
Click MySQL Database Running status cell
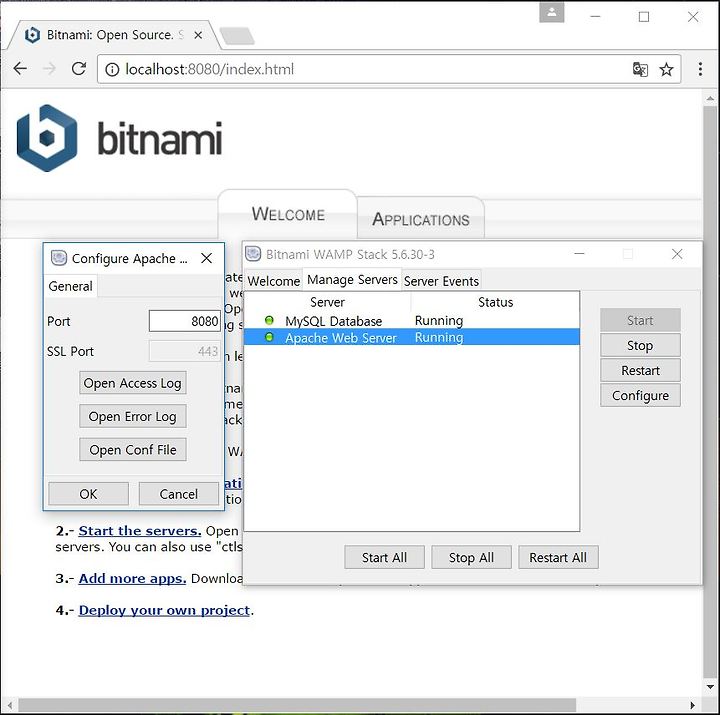click(x=439, y=321)
